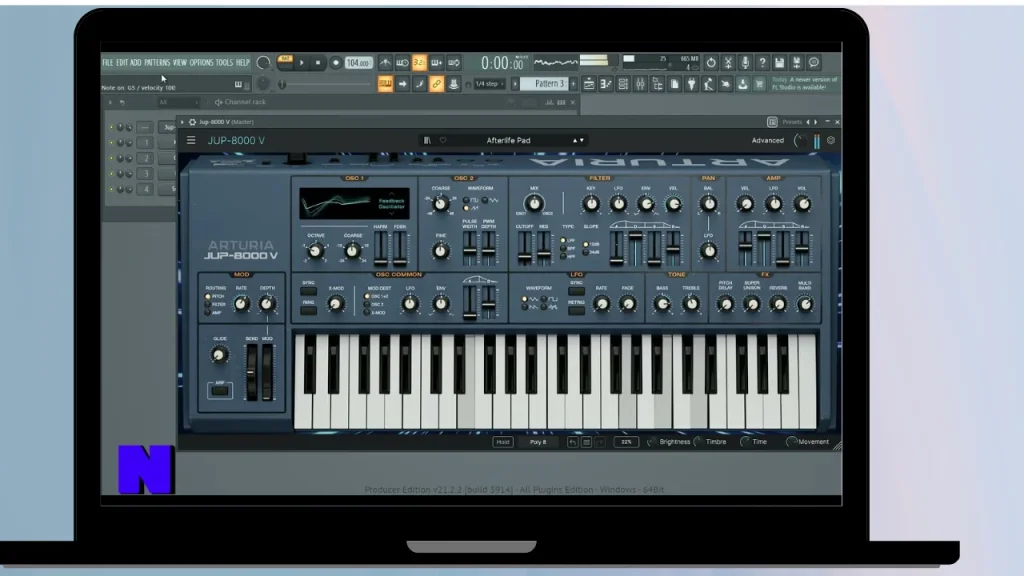
Task: Click the filter RES slider
Action: point(543,248)
